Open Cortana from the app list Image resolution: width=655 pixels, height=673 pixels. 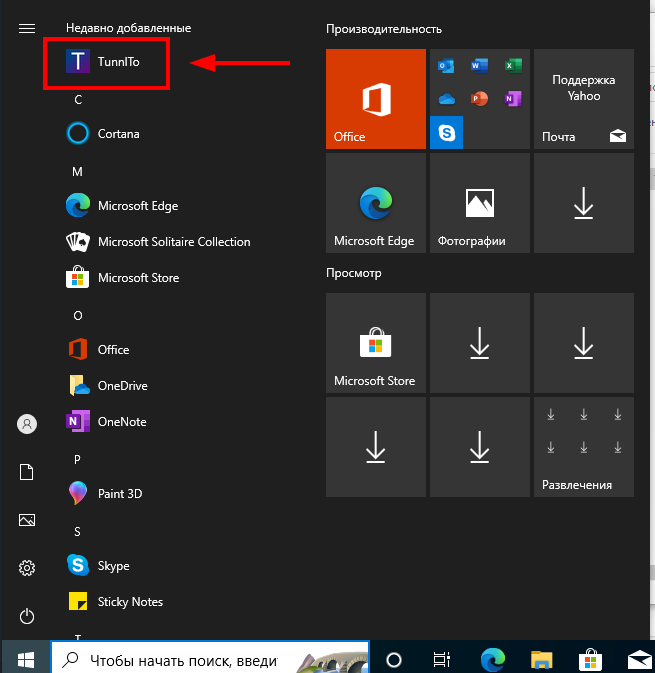click(118, 134)
